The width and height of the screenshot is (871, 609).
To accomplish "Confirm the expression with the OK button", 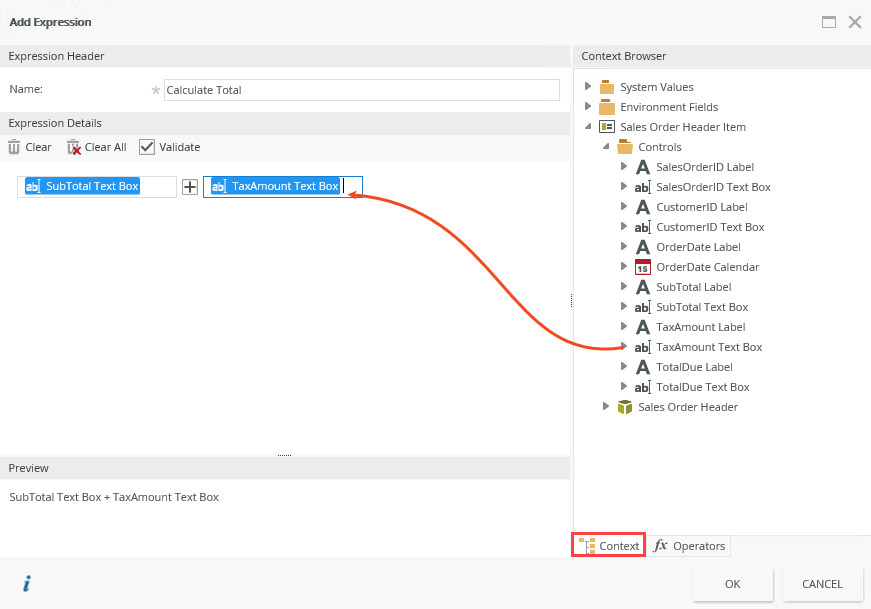I will coord(733,584).
